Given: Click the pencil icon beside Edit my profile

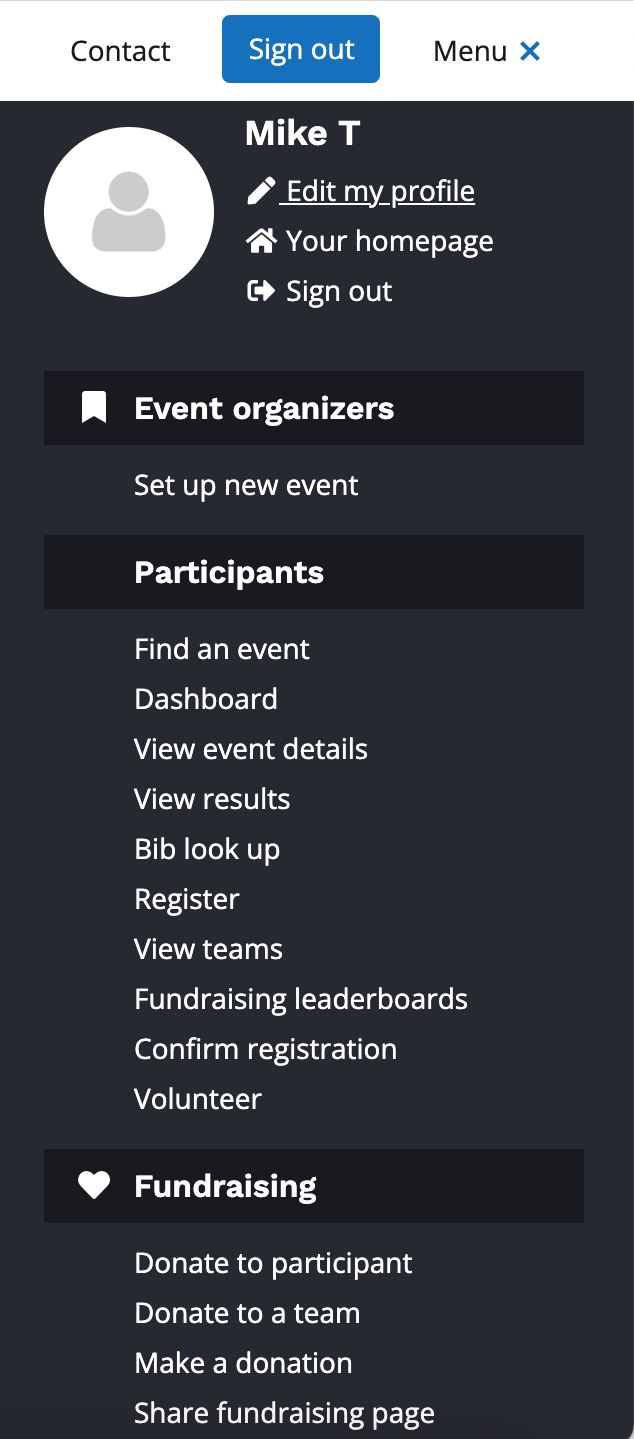Looking at the screenshot, I should (x=261, y=191).
